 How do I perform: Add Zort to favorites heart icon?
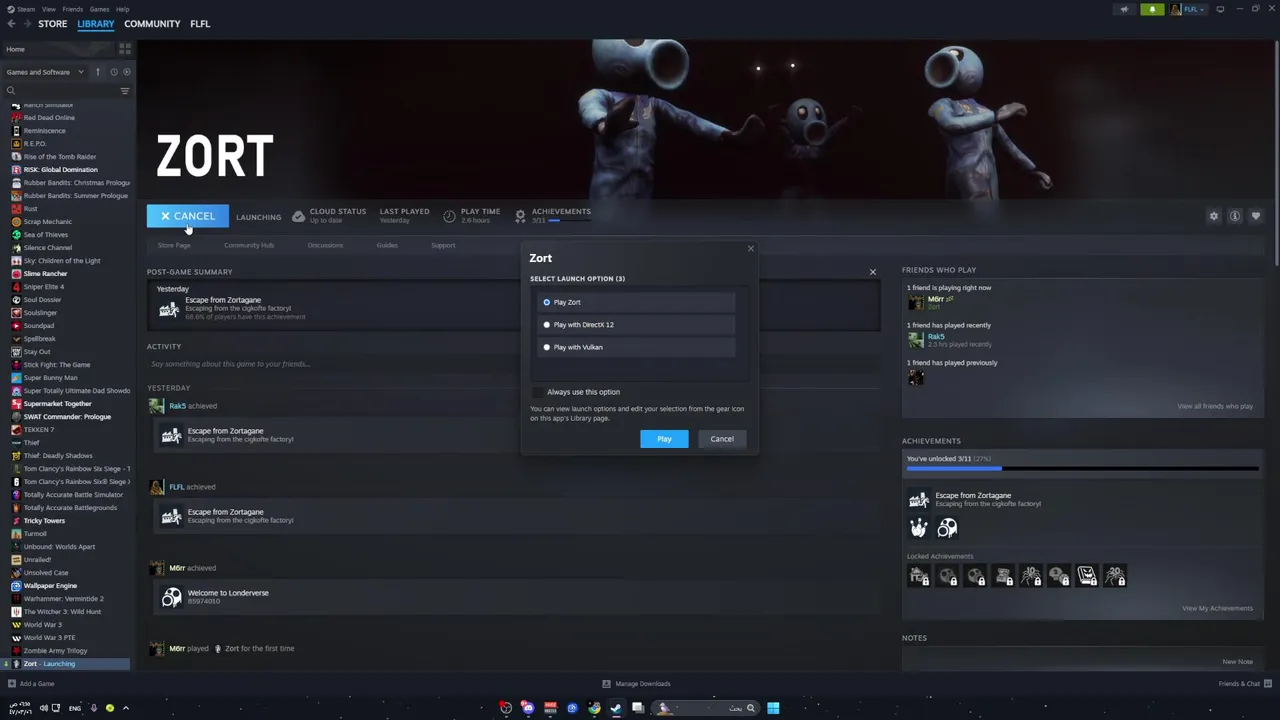pos(1256,216)
